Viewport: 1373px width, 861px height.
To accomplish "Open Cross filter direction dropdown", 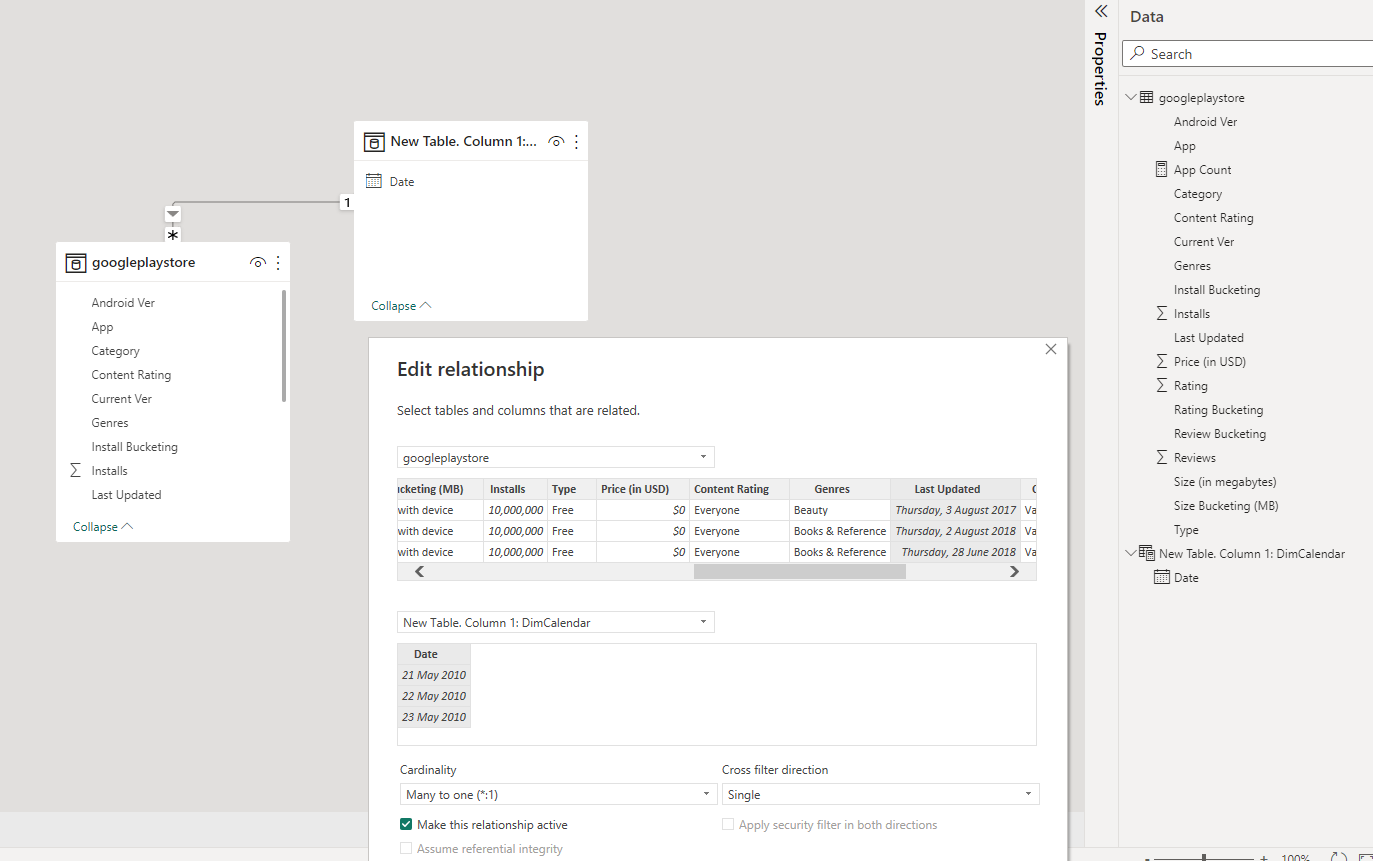I will click(880, 794).
